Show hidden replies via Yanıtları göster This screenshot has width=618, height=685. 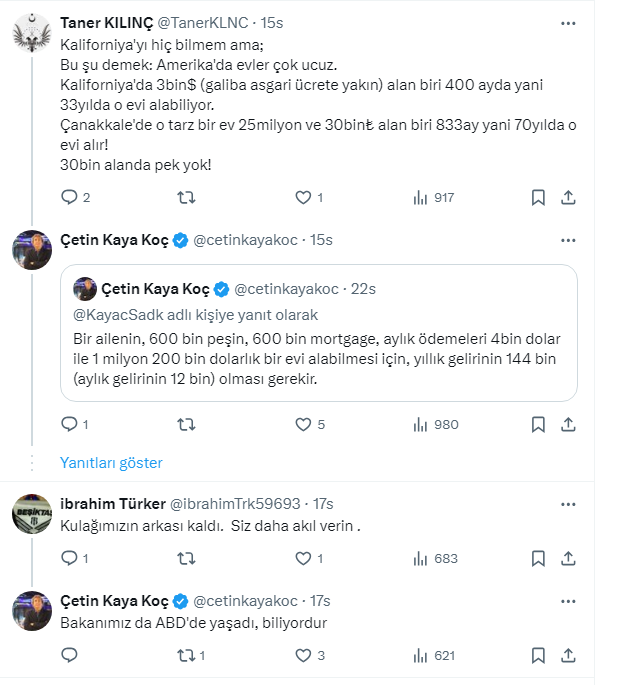(x=111, y=463)
